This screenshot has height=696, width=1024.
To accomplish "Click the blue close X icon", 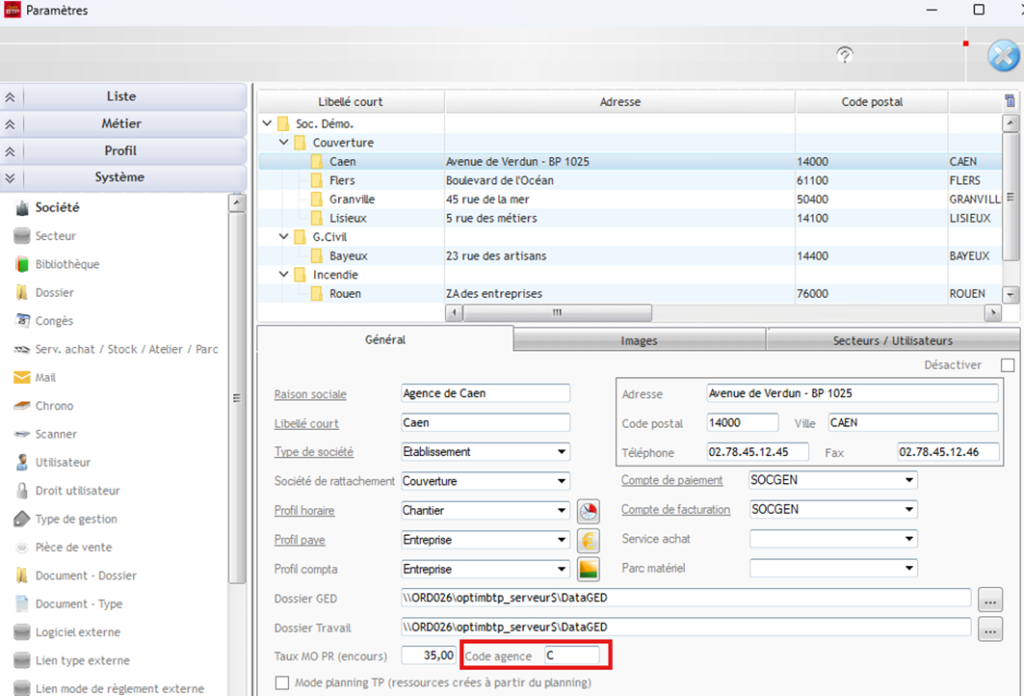I will point(1003,56).
